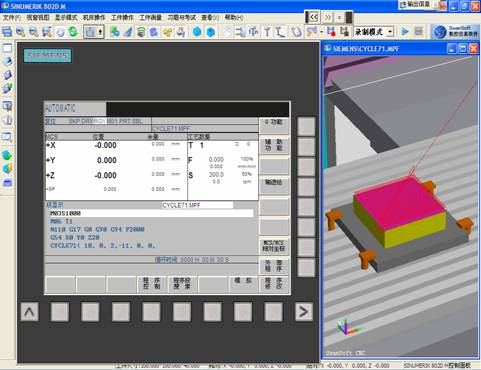Screen dimensions: 481x370
Task: Click the blue play arrow in toolbar
Action: click(x=405, y=32)
